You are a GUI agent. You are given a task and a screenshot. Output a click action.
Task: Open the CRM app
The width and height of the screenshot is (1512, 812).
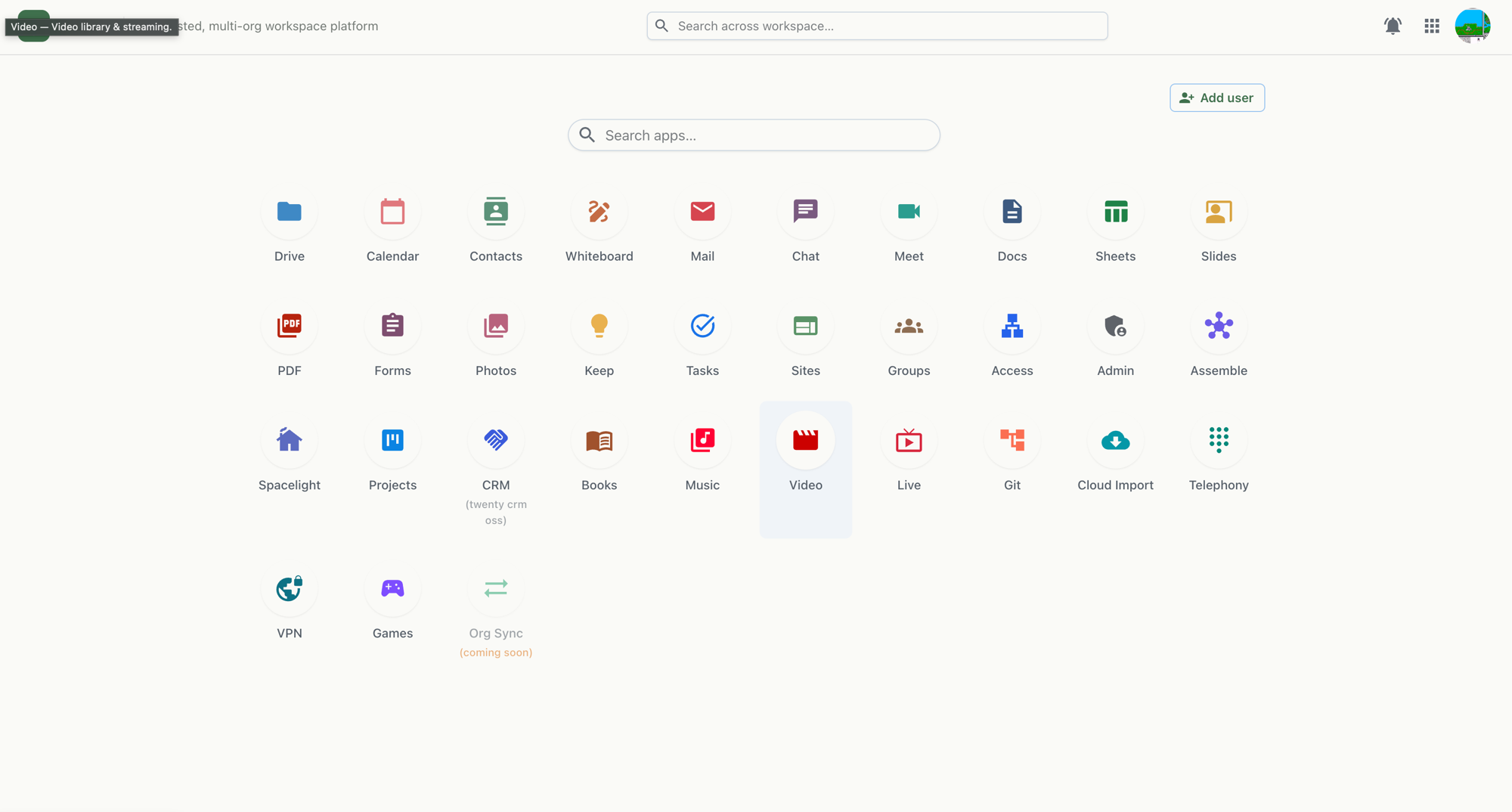pos(496,469)
